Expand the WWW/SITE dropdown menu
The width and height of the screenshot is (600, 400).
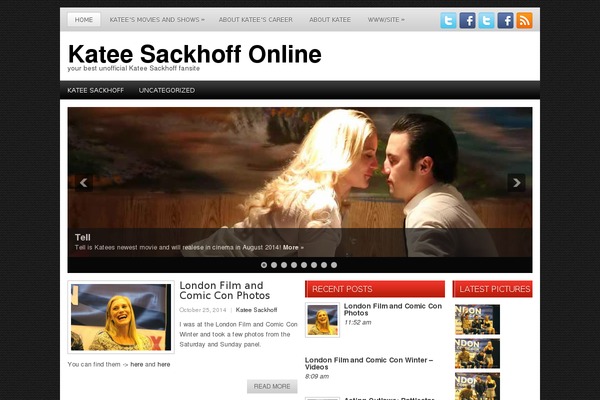pyautogui.click(x=386, y=20)
